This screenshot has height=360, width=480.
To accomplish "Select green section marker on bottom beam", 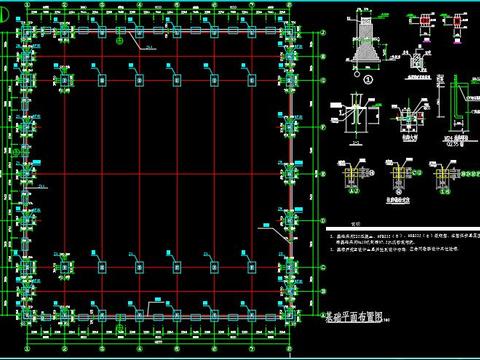I will tap(120, 329).
